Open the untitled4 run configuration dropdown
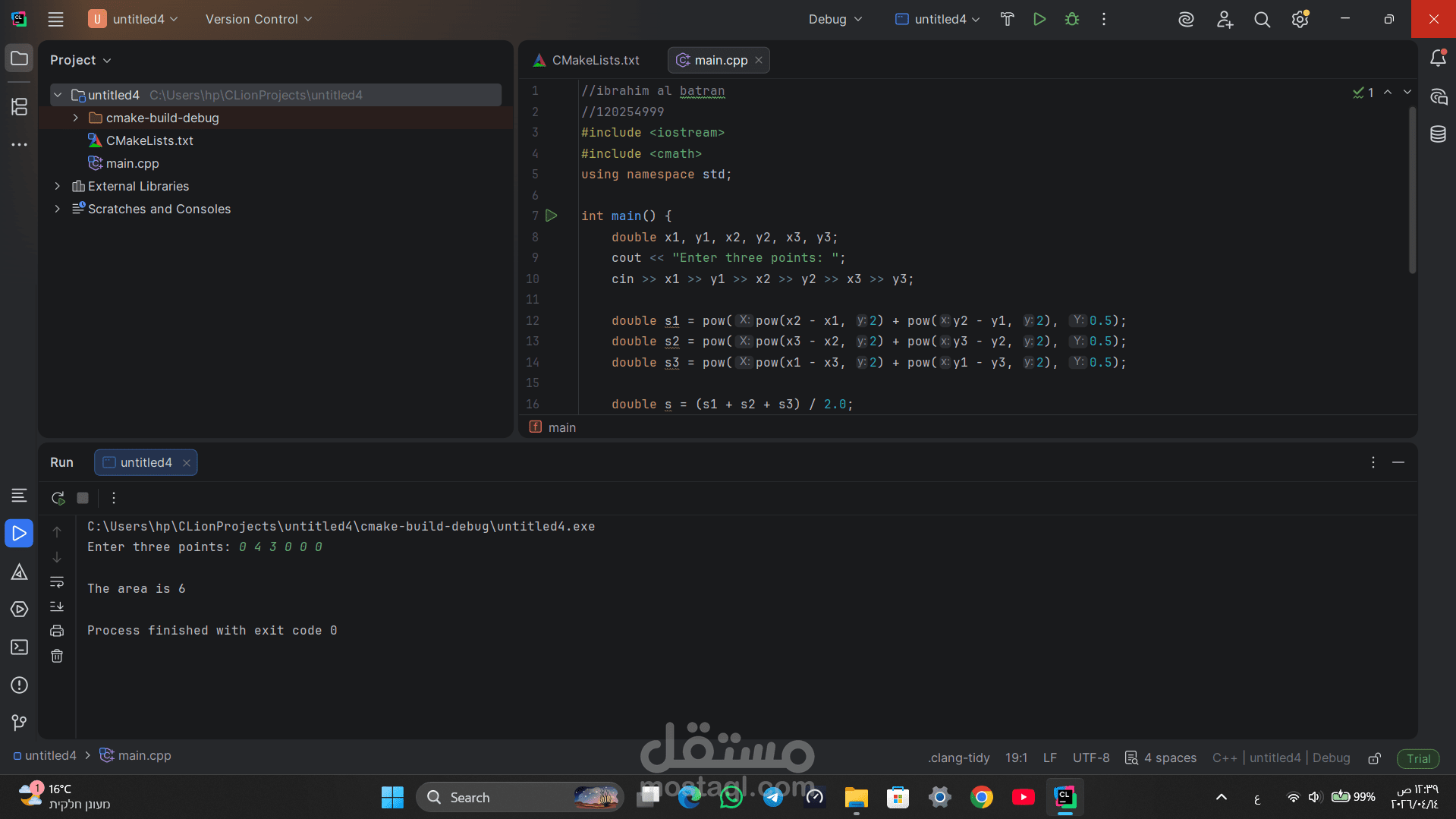The height and width of the screenshot is (819, 1456). click(x=938, y=19)
